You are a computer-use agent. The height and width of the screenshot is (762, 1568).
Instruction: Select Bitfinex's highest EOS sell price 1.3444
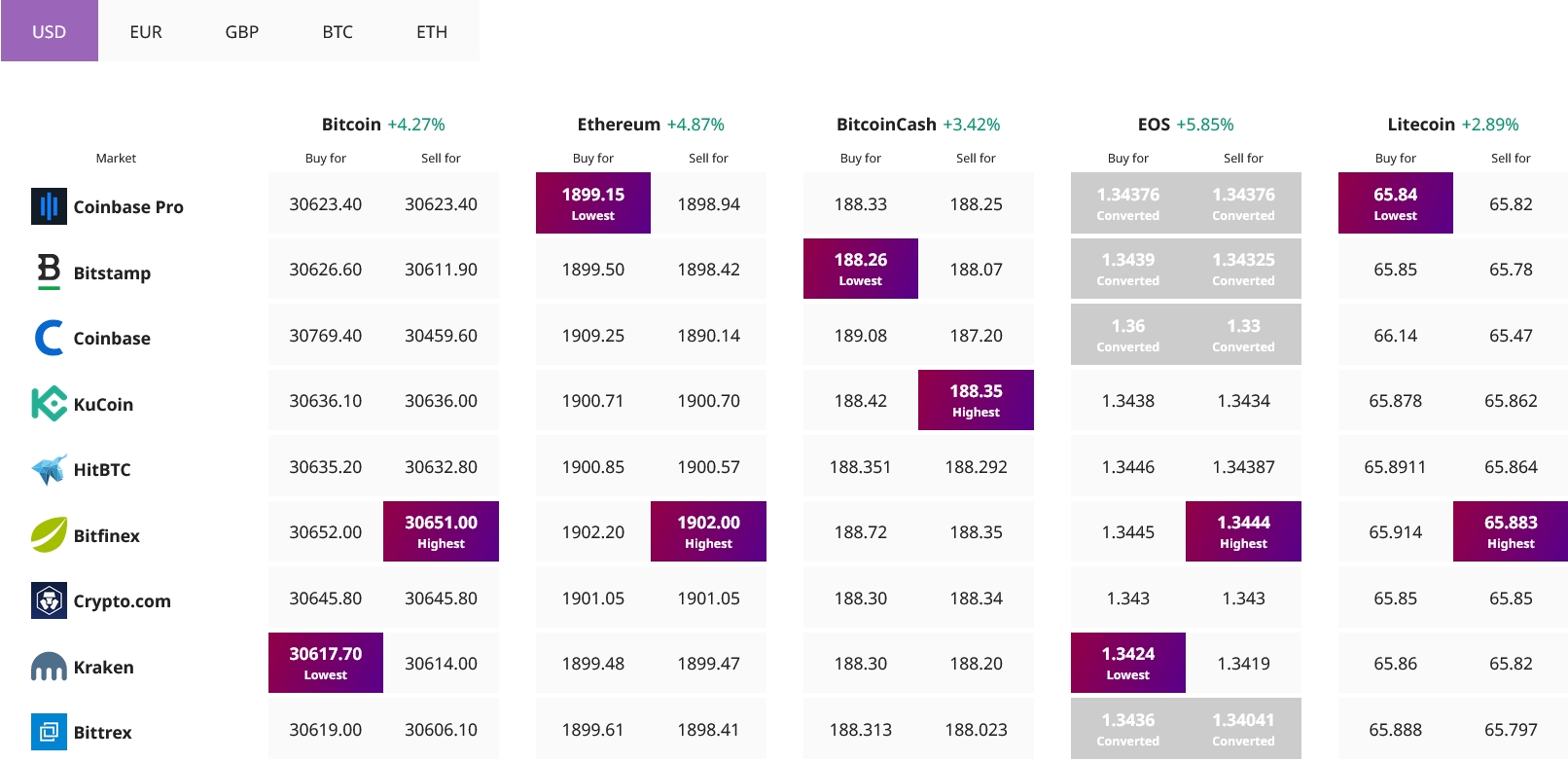coord(1243,531)
